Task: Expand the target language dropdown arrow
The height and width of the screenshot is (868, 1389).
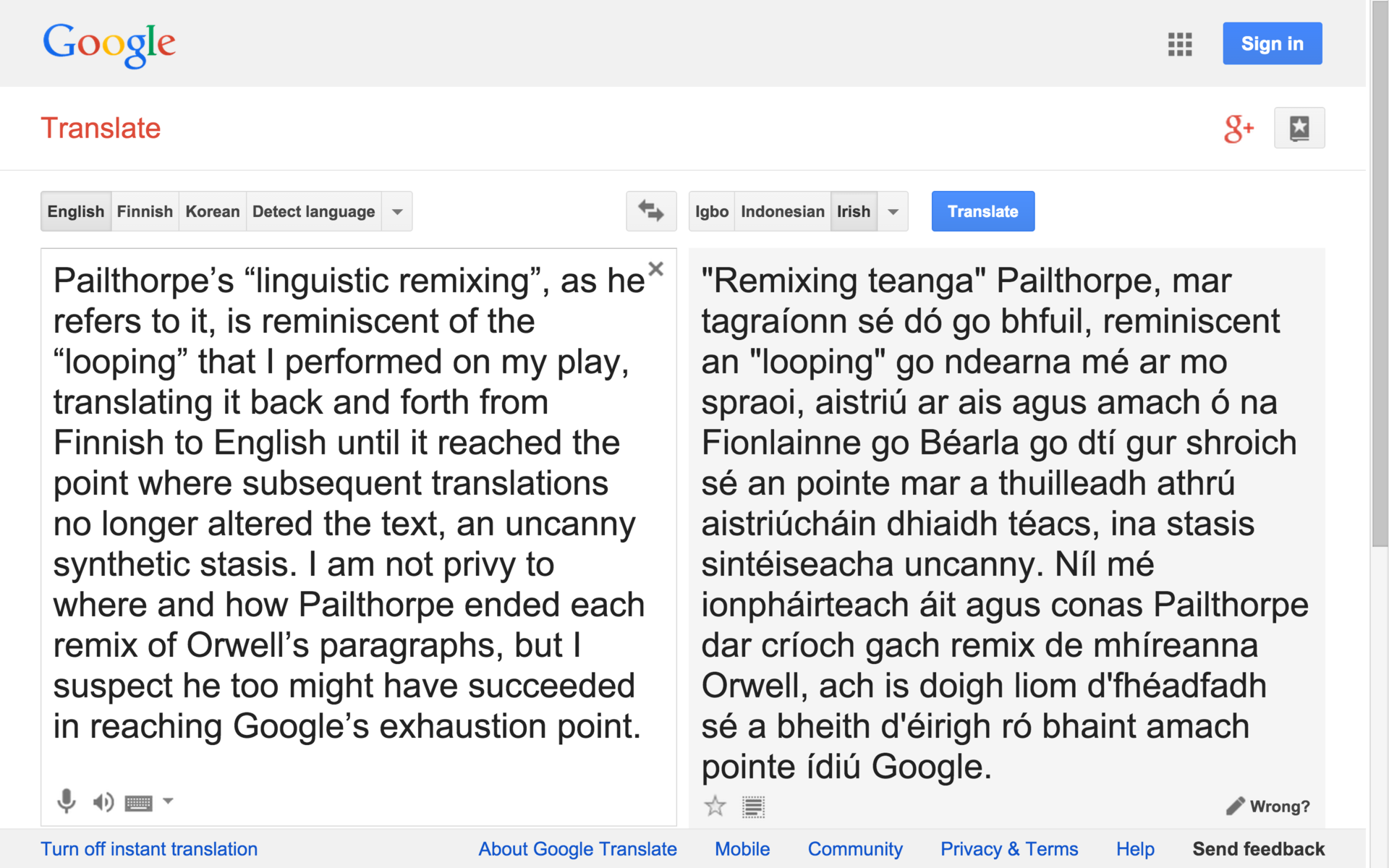Action: 893,212
